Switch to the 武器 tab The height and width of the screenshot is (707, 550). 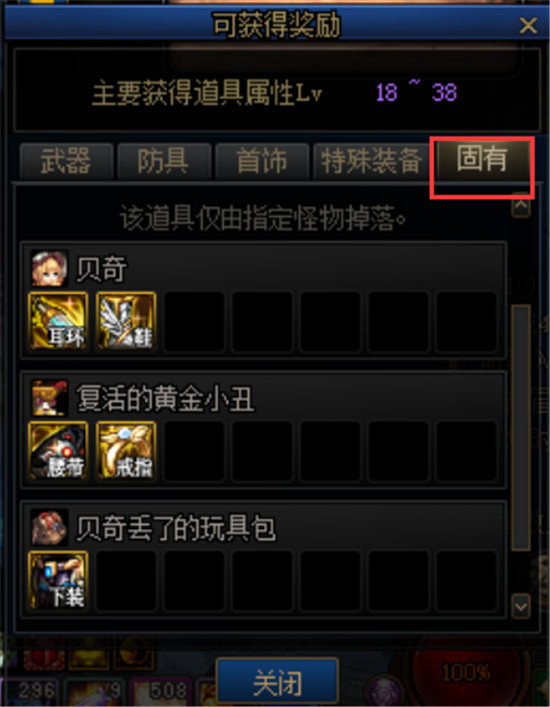click(x=66, y=161)
